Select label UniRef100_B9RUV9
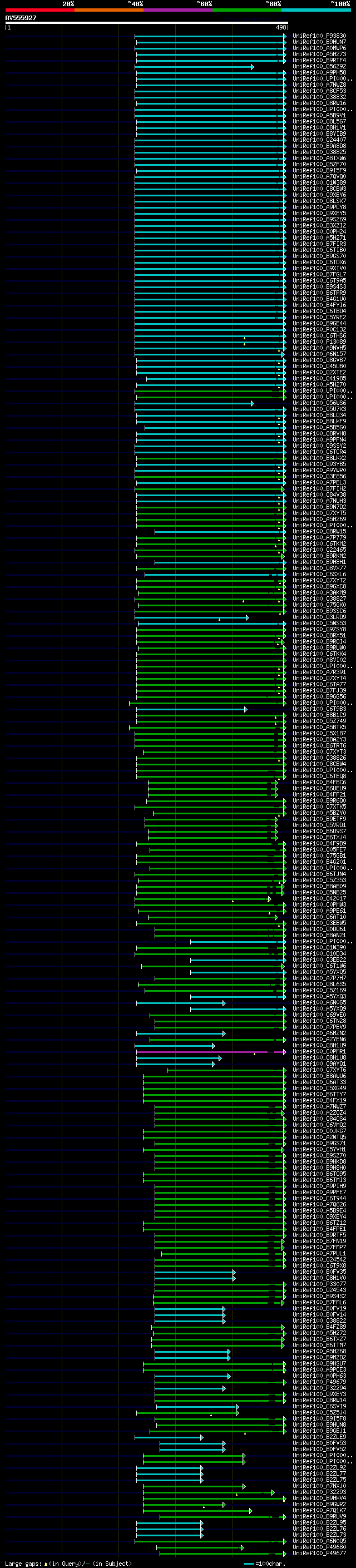Screen dimensions: 356x1568 point(319,1516)
